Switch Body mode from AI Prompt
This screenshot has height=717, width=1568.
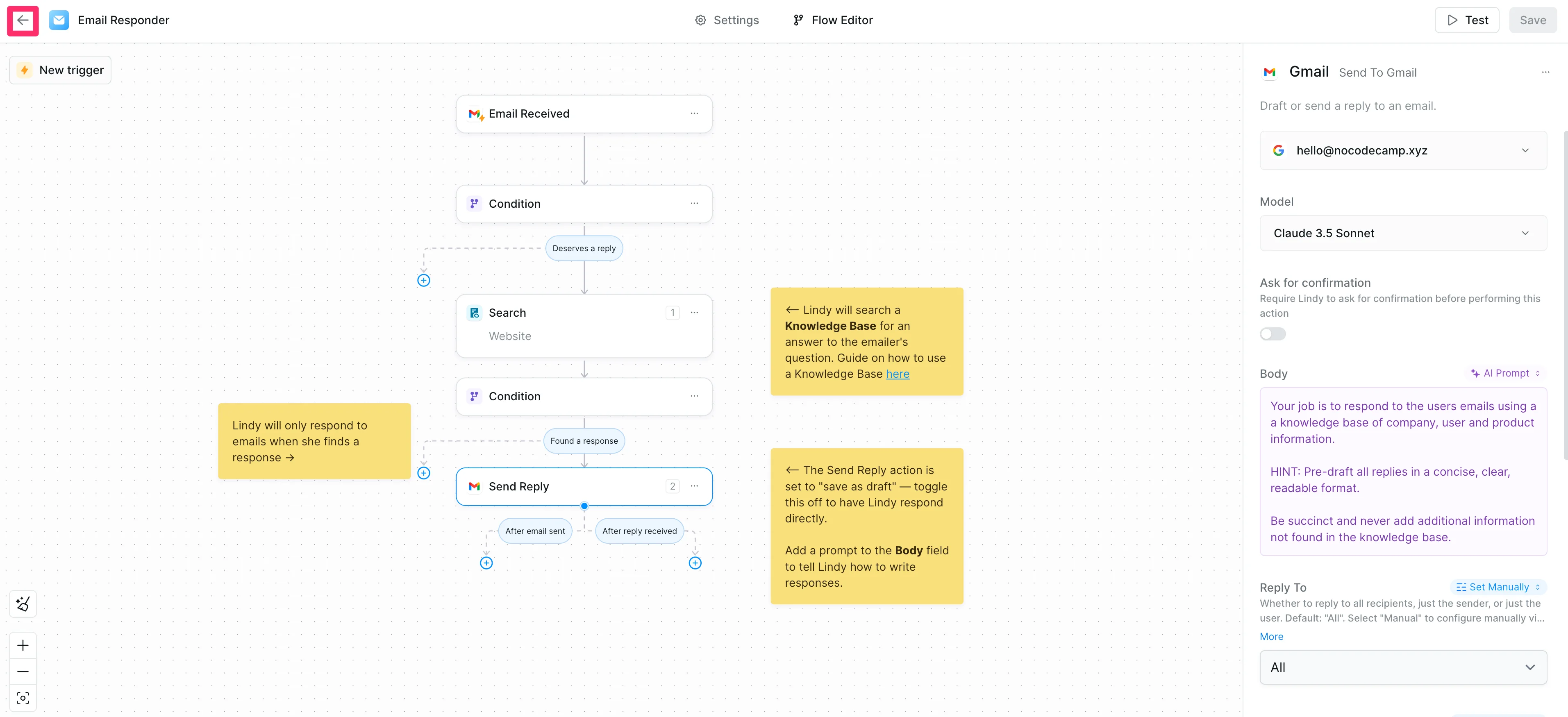pyautogui.click(x=1505, y=373)
